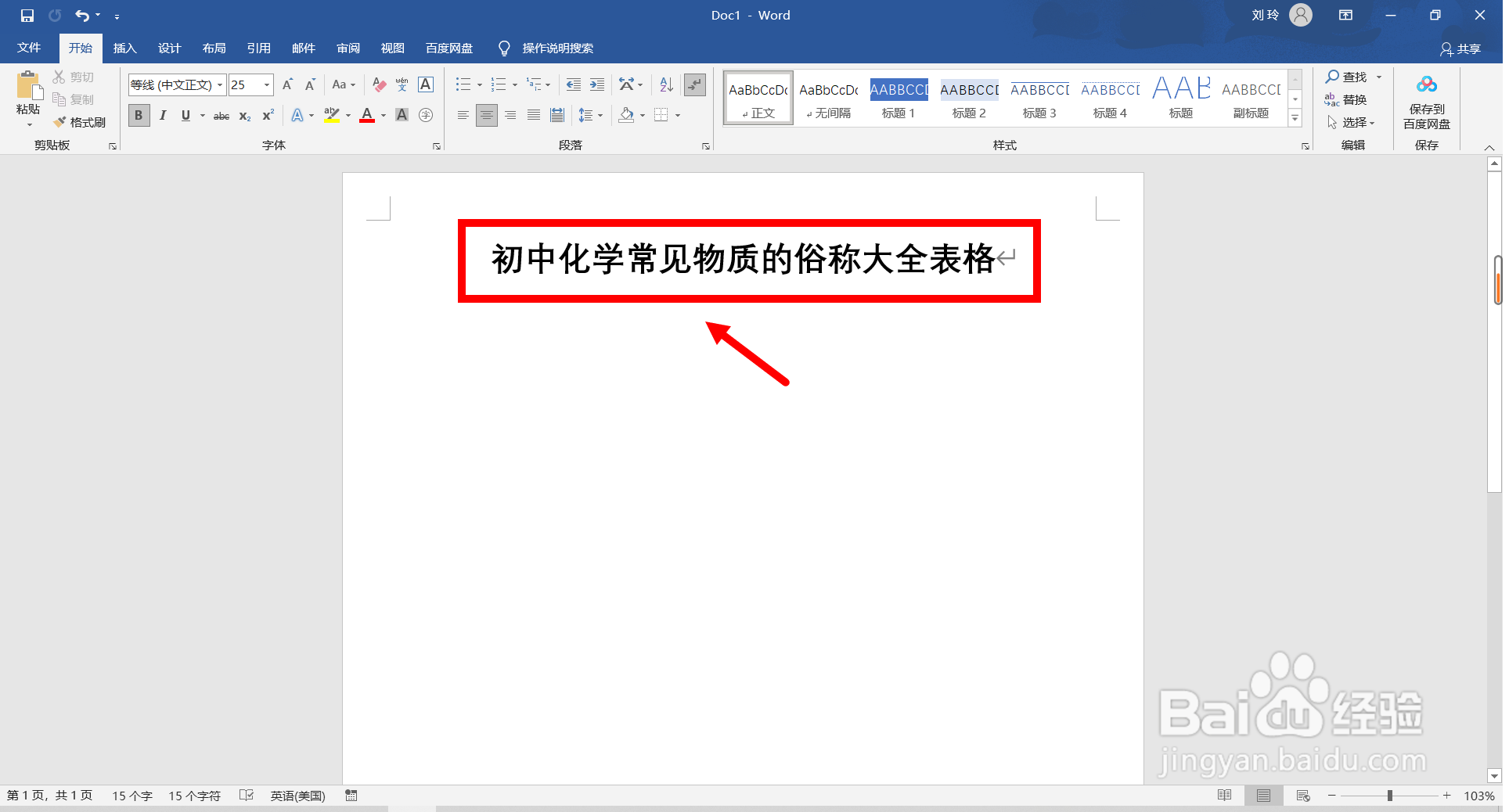Apply strikethrough to the title text

click(221, 115)
